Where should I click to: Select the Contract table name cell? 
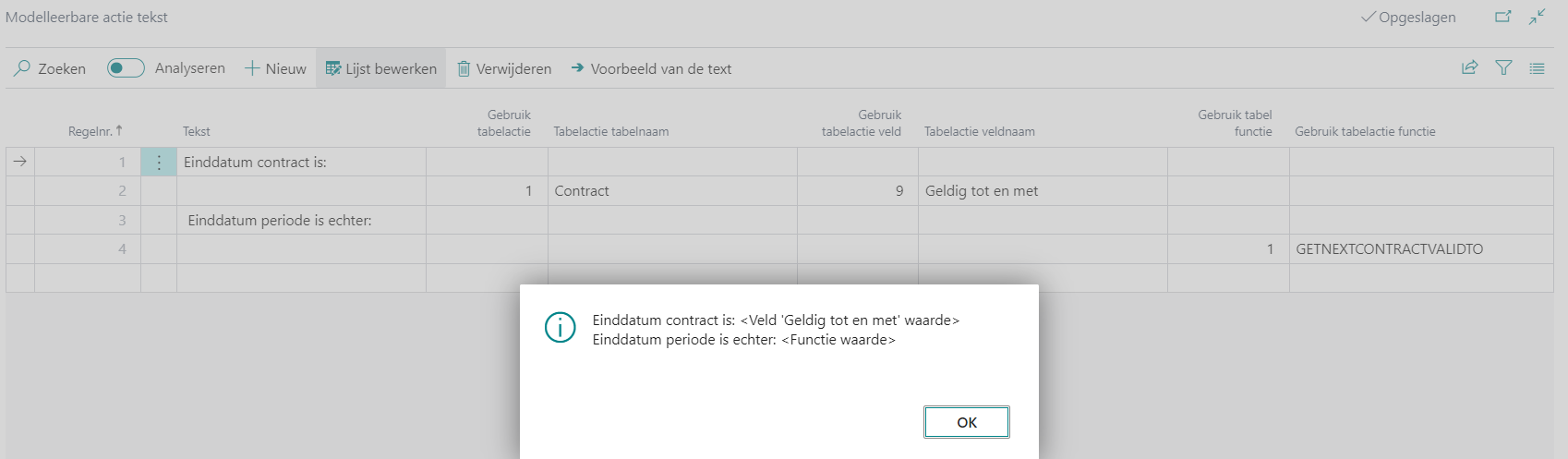(x=582, y=191)
